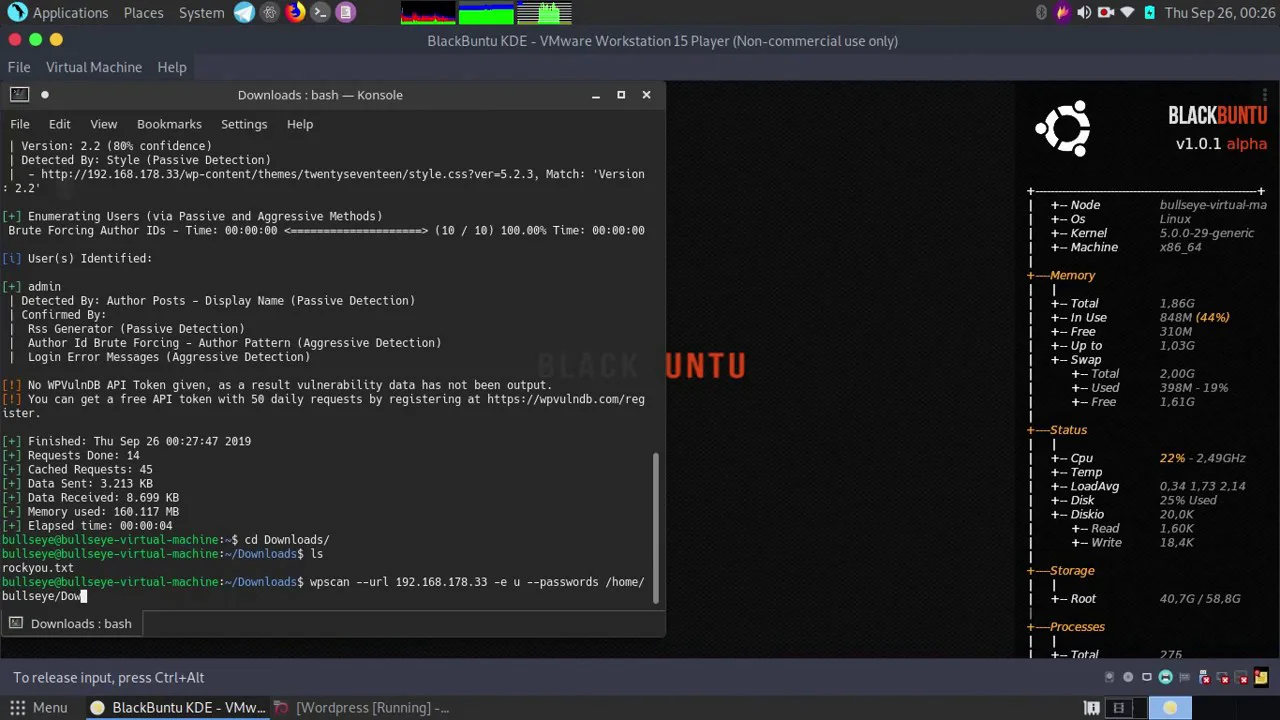This screenshot has width=1280, height=720.
Task: Click the battery charging indicator
Action: pyautogui.click(x=1149, y=13)
